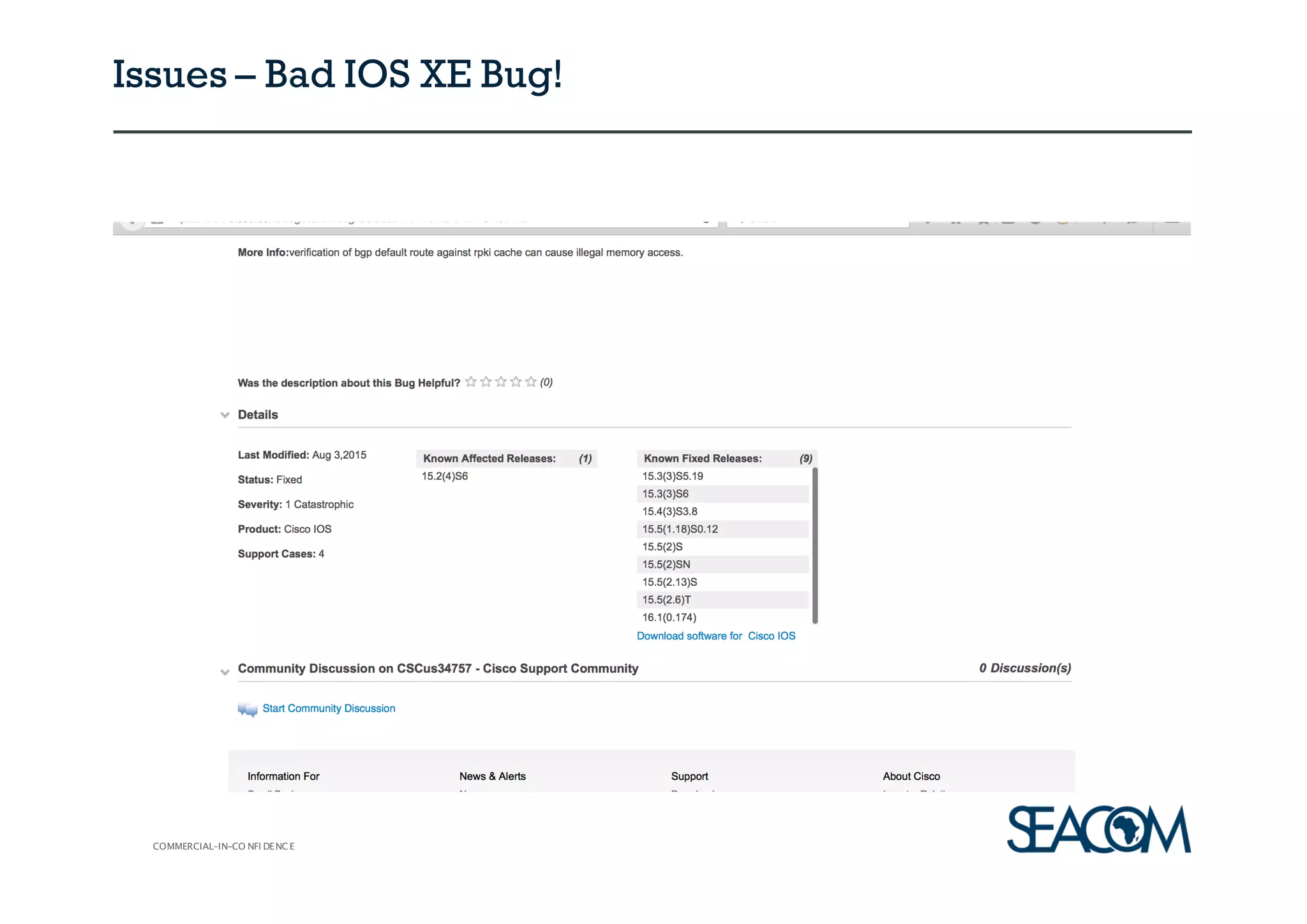Viewport: 1307px width, 924px height.
Task: Click the Last Modified Aug 3,2015 entry
Action: click(302, 455)
